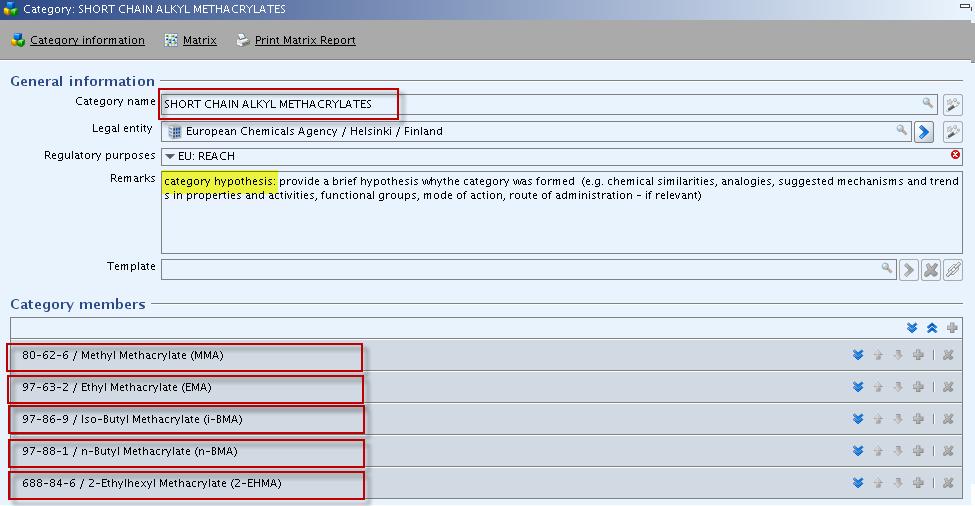Move Iso-Butyl Methacrylate (i-BMA) up
Image resolution: width=975 pixels, height=506 pixels.
pyautogui.click(x=878, y=419)
